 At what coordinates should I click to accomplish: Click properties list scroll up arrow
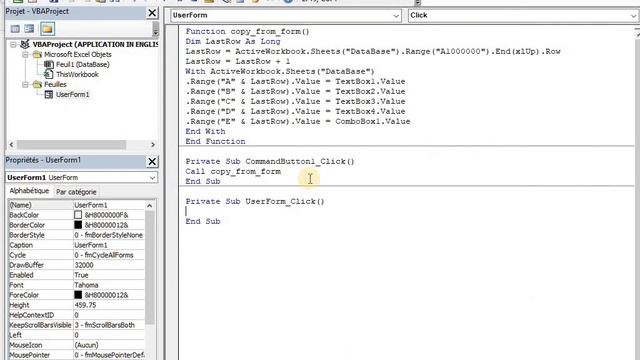pos(149,205)
